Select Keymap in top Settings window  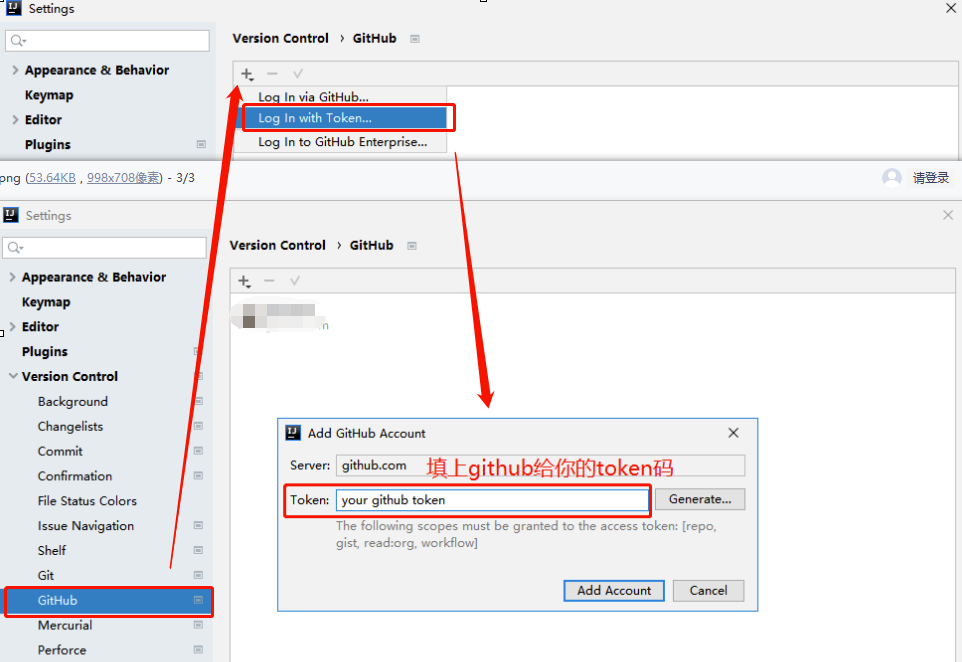(x=49, y=95)
